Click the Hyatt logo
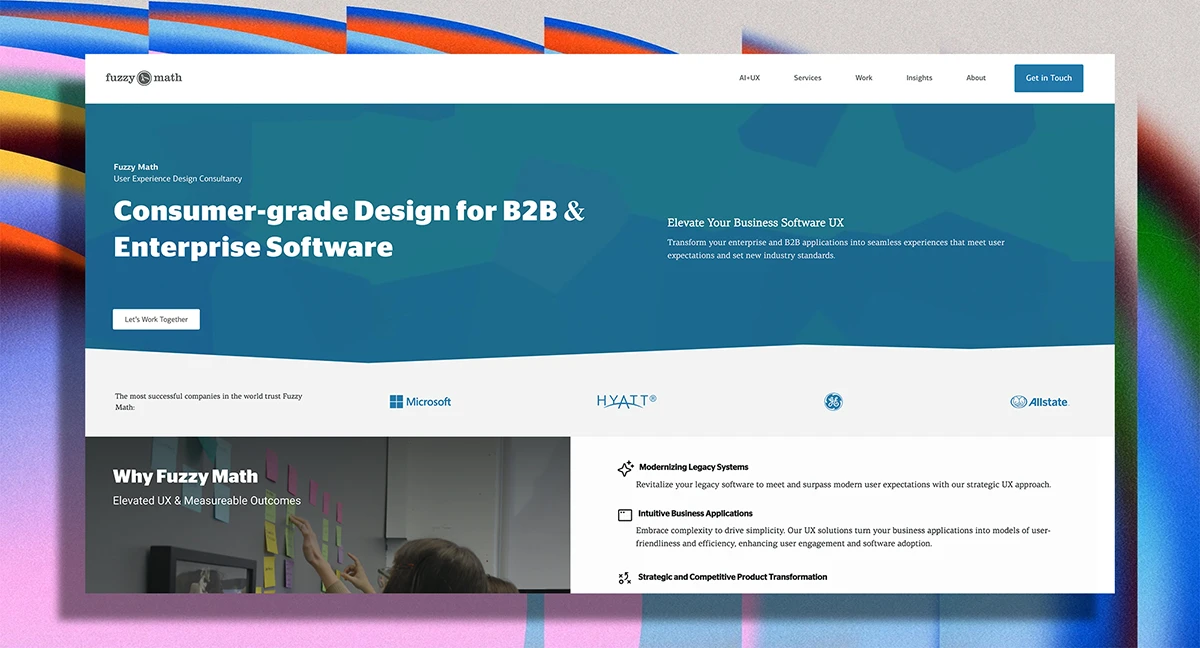Image resolution: width=1200 pixels, height=648 pixels. coord(626,401)
